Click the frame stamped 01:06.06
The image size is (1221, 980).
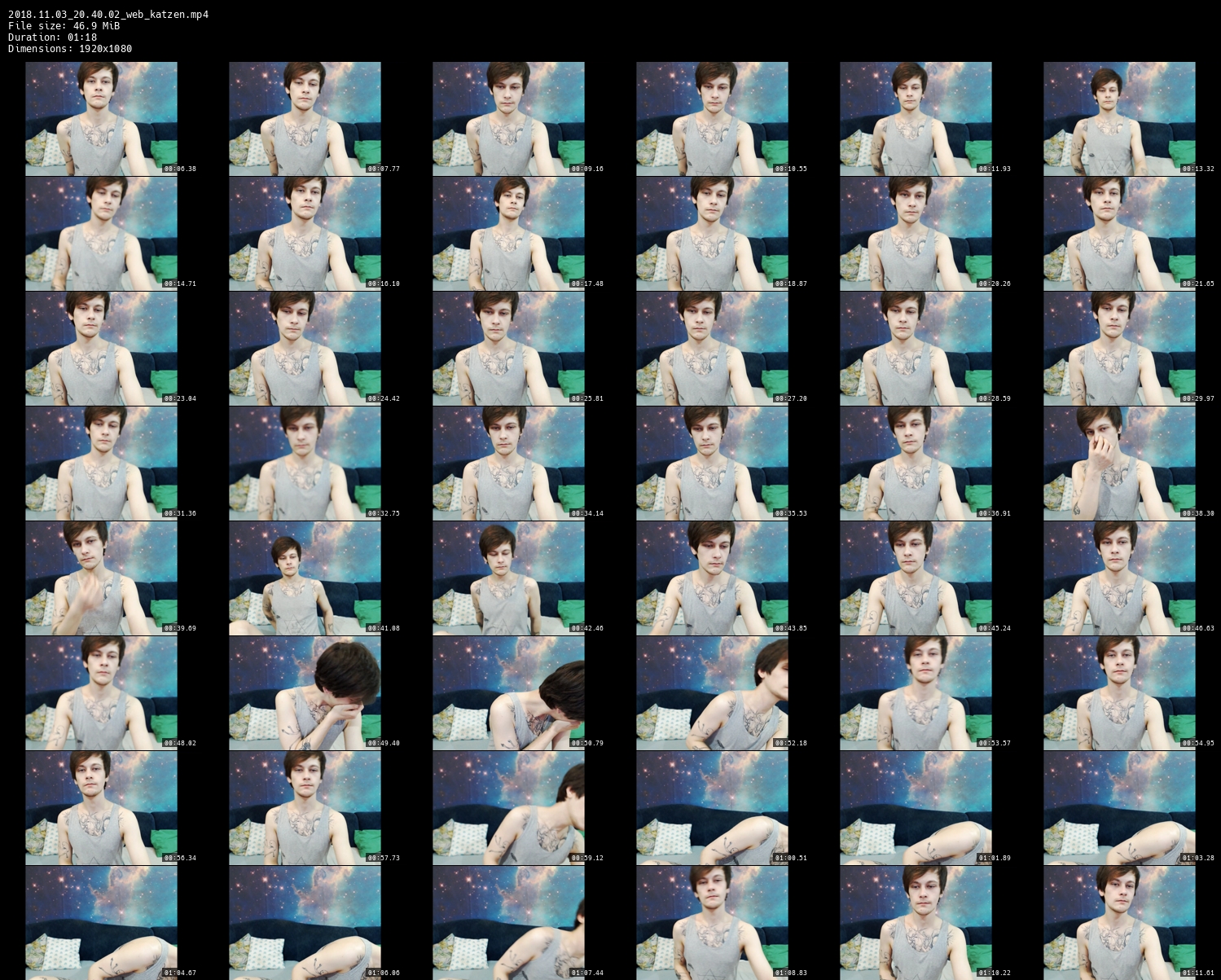(305, 923)
